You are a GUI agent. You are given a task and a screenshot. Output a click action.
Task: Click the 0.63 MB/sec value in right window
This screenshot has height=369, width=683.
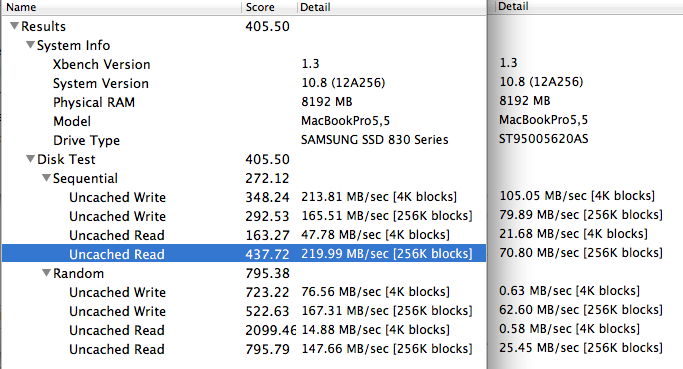pyautogui.click(x=569, y=291)
